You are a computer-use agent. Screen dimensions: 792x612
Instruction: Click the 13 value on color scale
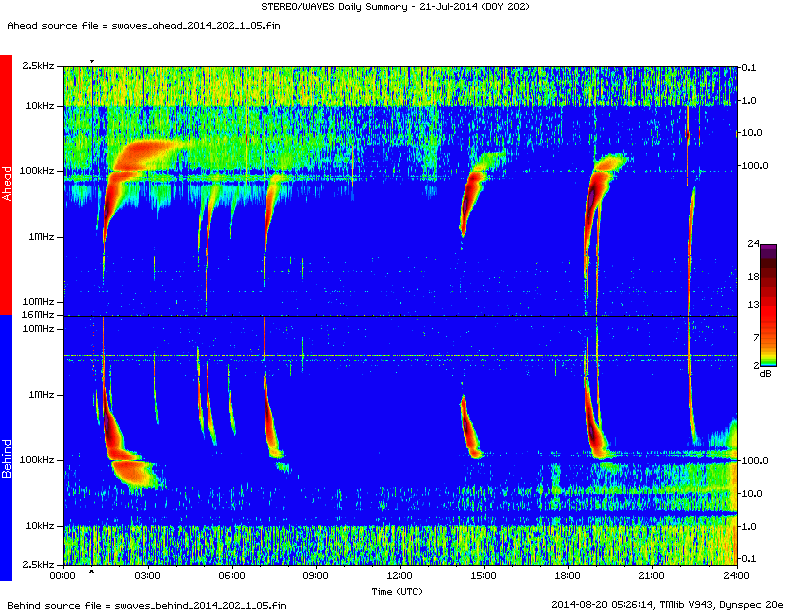753,304
